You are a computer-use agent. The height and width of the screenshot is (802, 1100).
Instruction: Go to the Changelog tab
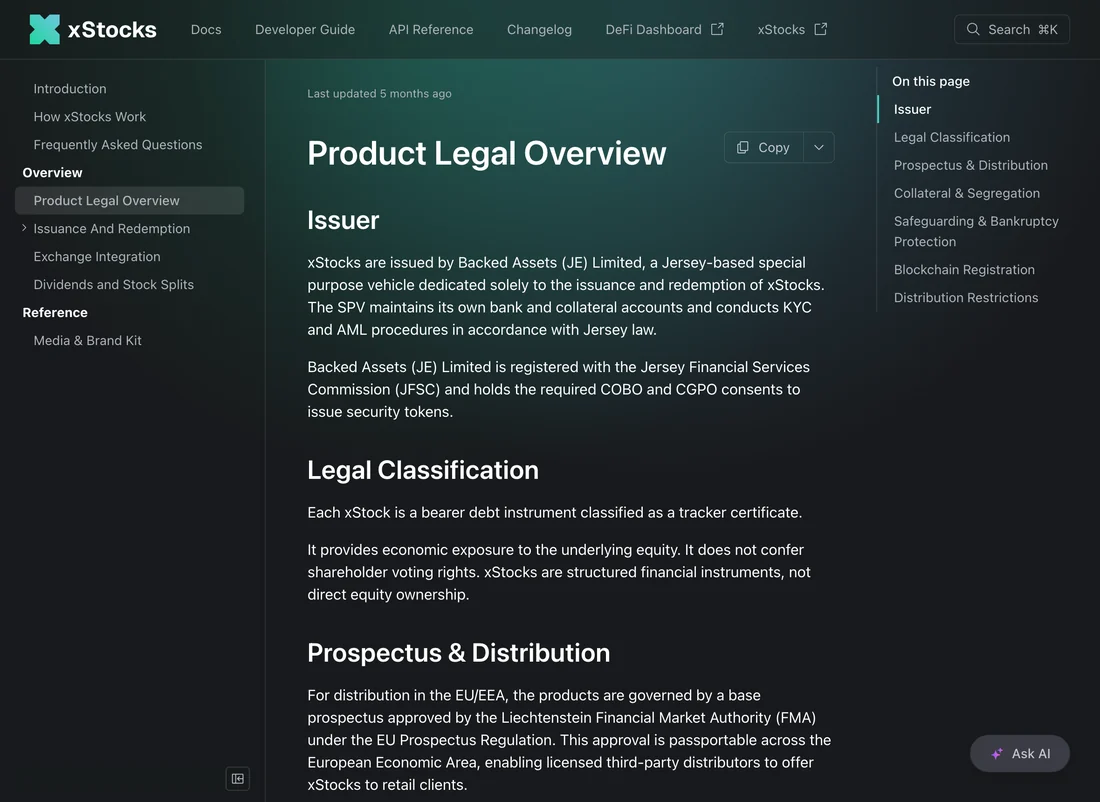[539, 29]
